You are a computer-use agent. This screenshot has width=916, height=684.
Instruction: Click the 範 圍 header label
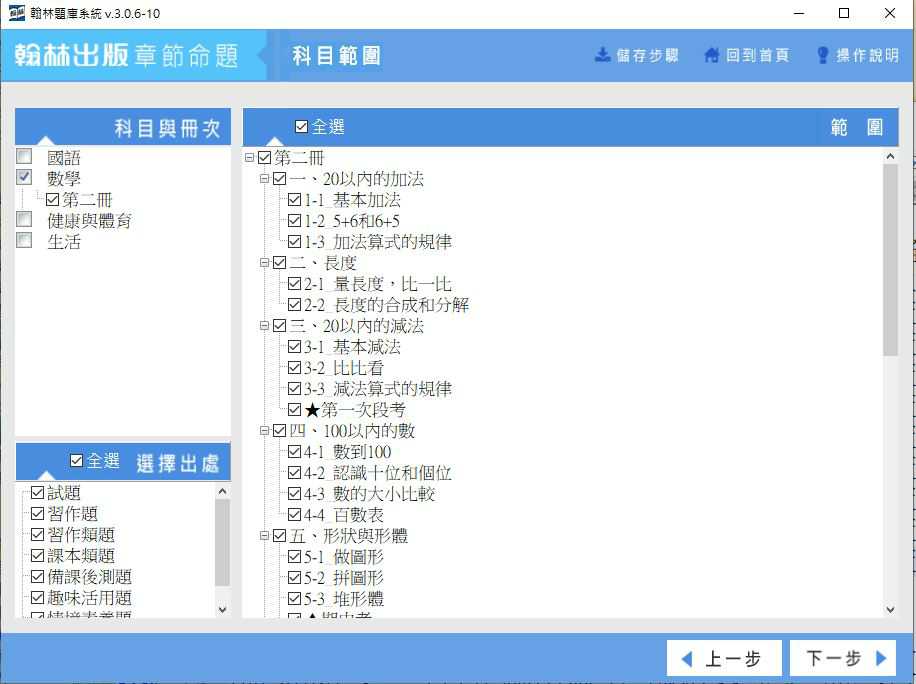coord(856,127)
